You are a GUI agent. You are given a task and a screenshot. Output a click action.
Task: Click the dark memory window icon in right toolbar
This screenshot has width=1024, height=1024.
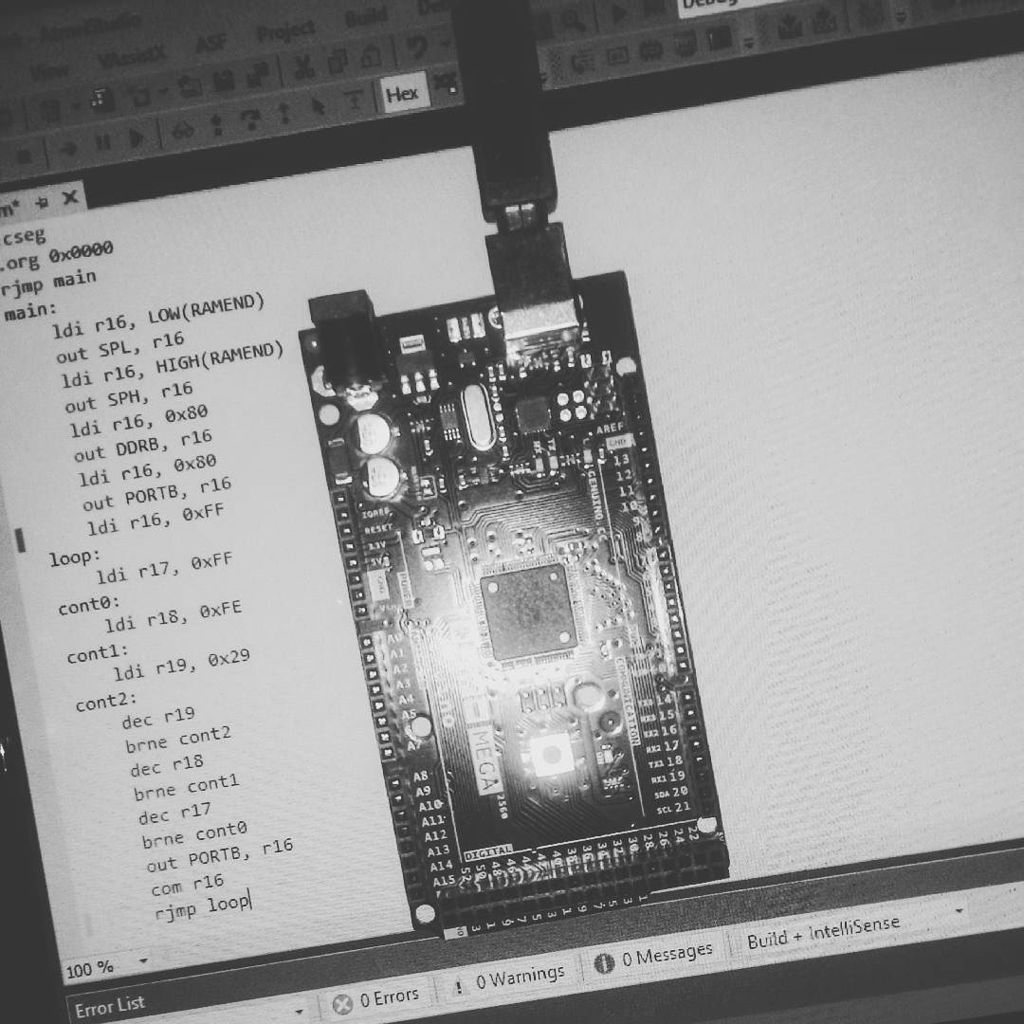[x=720, y=38]
